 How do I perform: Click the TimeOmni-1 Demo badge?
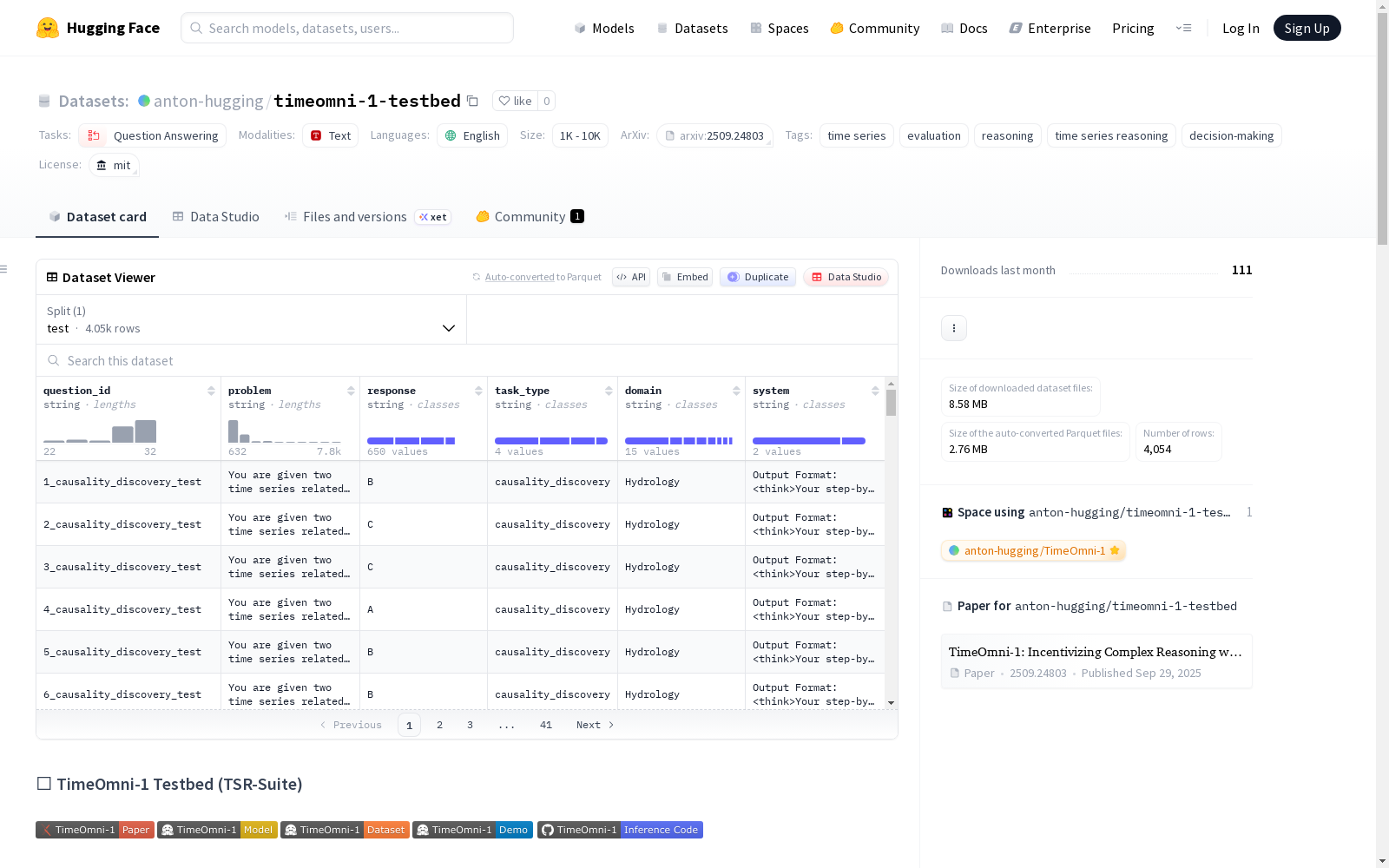472,830
